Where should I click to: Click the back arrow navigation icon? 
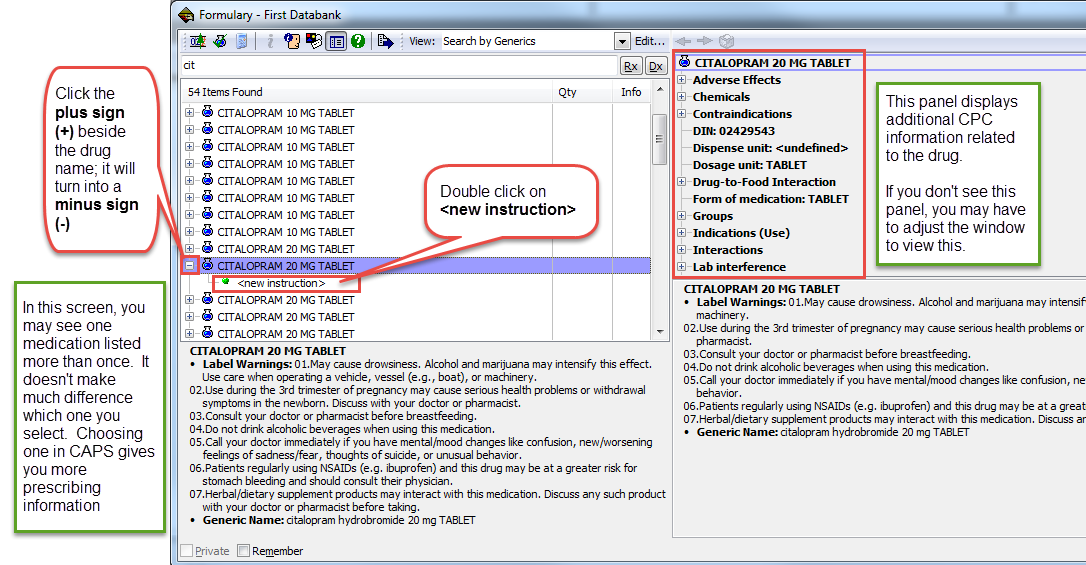coord(683,41)
